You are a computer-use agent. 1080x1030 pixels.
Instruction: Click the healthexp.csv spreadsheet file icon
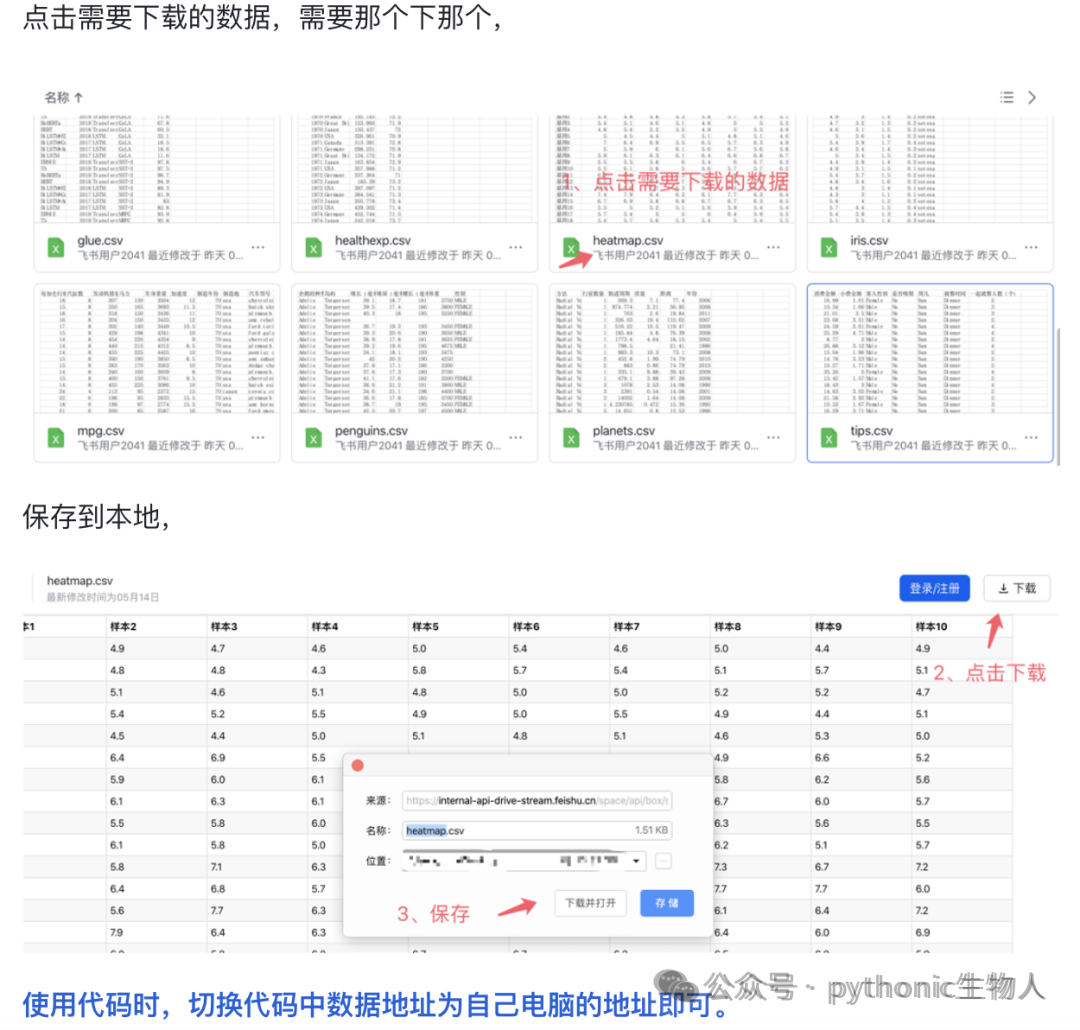(313, 247)
